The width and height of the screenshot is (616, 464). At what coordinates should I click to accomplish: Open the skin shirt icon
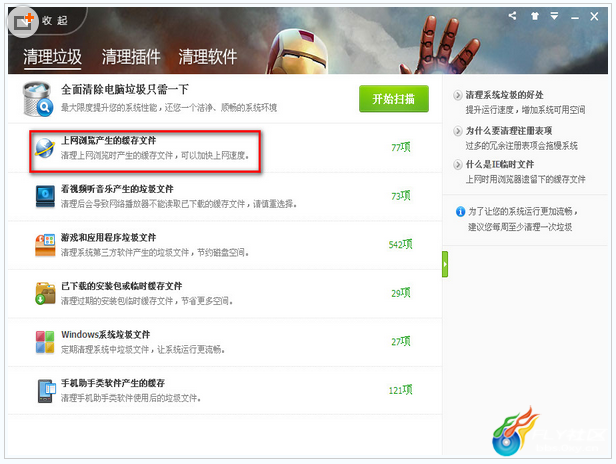[535, 16]
